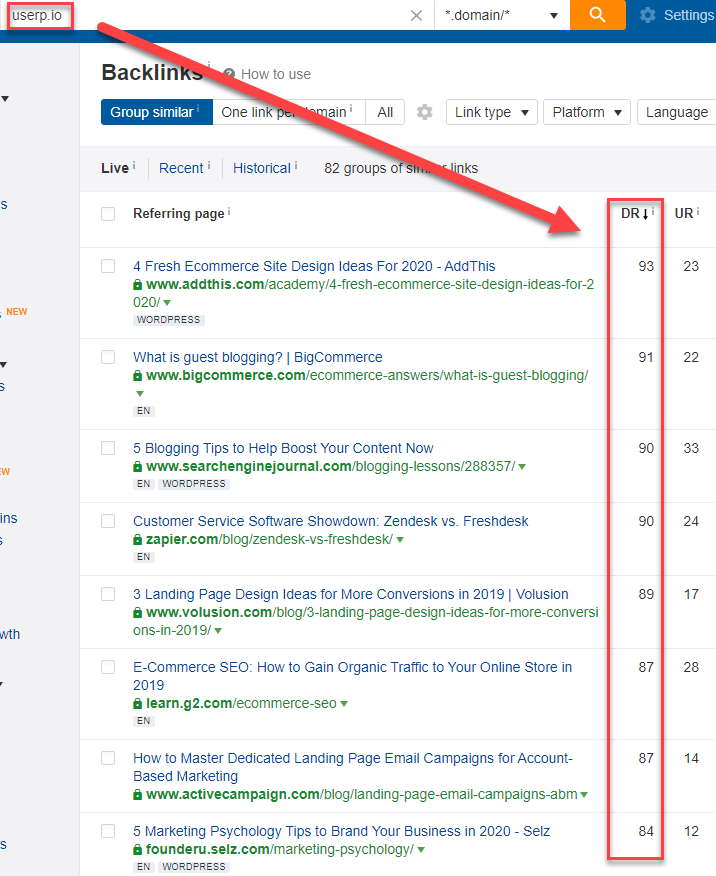Select the One link per domain view

[x=289, y=112]
